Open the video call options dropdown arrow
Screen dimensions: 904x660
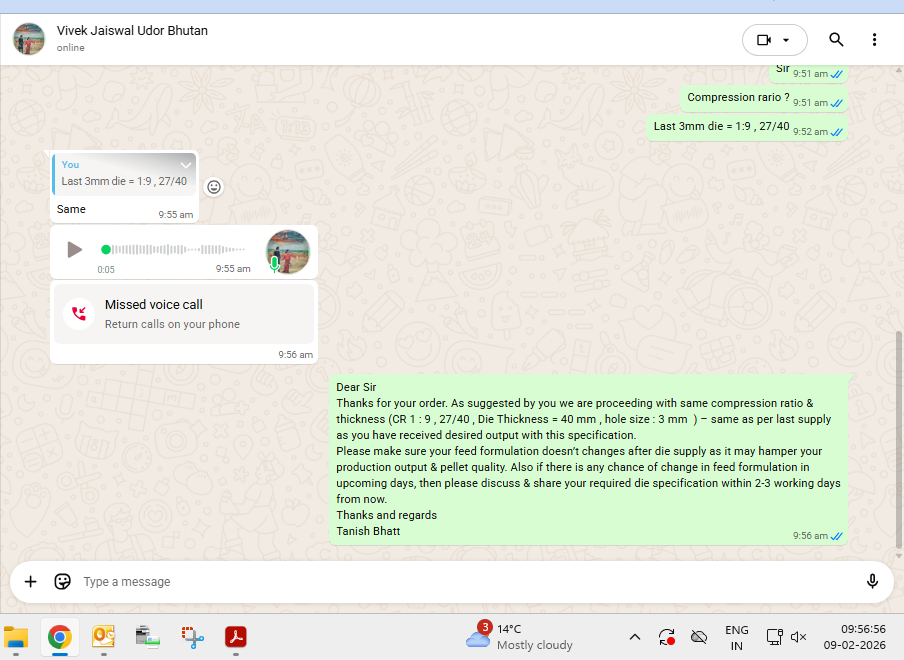coord(787,40)
